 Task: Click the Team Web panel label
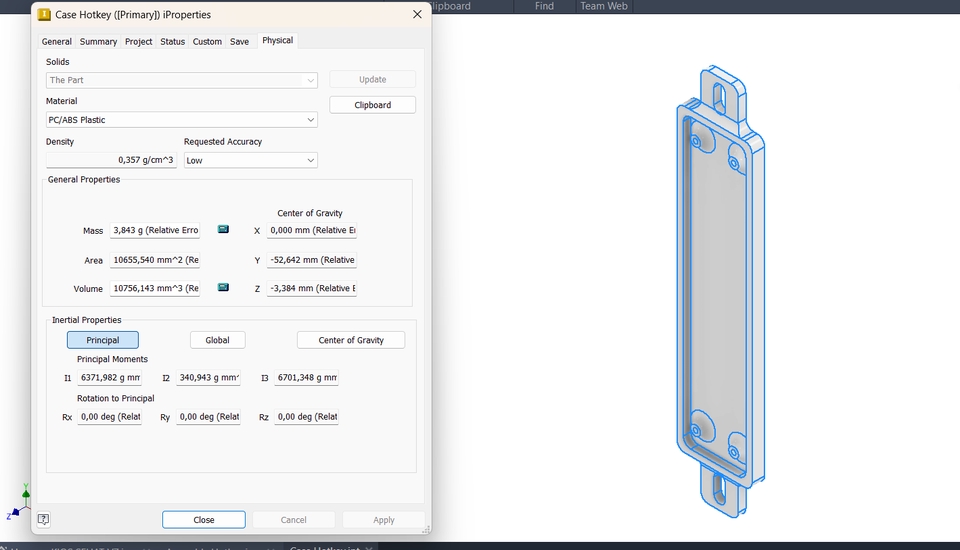coord(604,6)
